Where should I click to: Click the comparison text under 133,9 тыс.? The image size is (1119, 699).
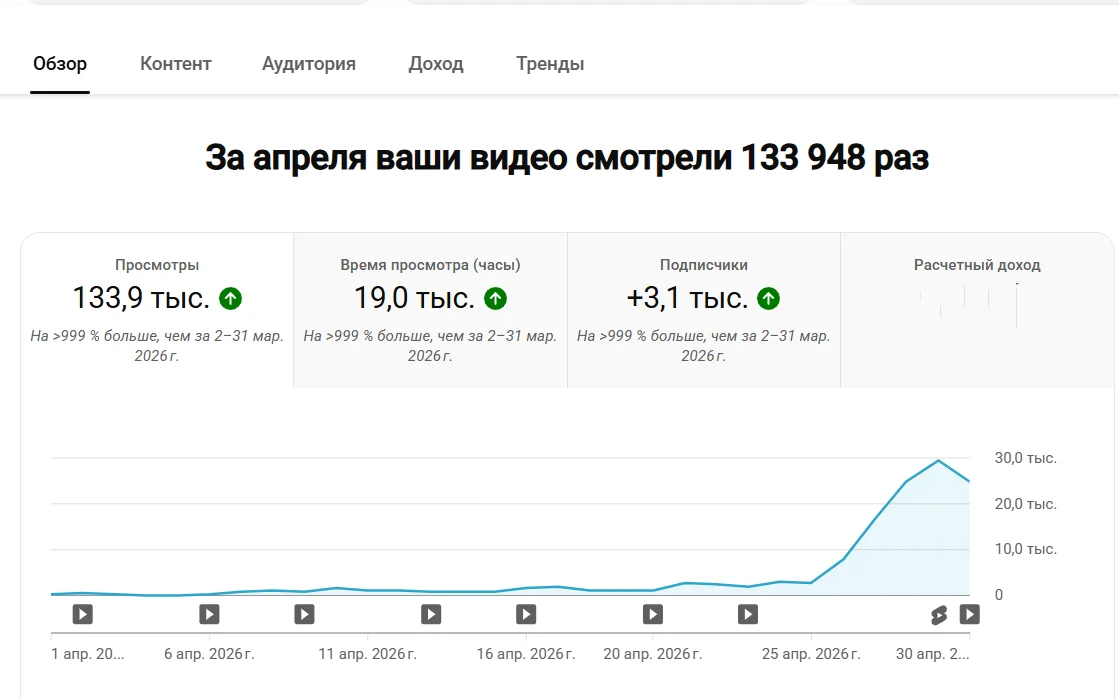157,346
